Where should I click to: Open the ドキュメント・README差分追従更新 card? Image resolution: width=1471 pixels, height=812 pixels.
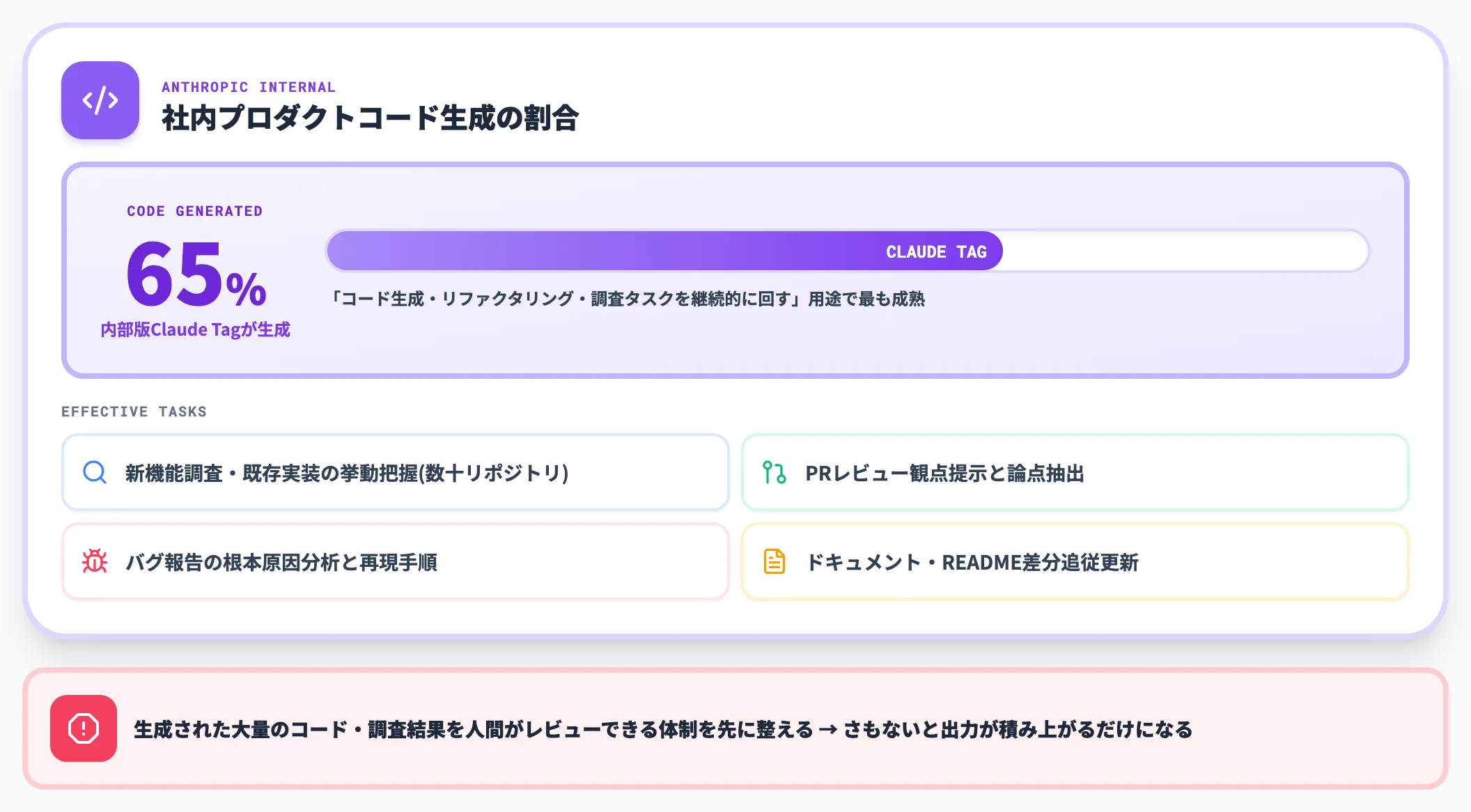click(1075, 561)
